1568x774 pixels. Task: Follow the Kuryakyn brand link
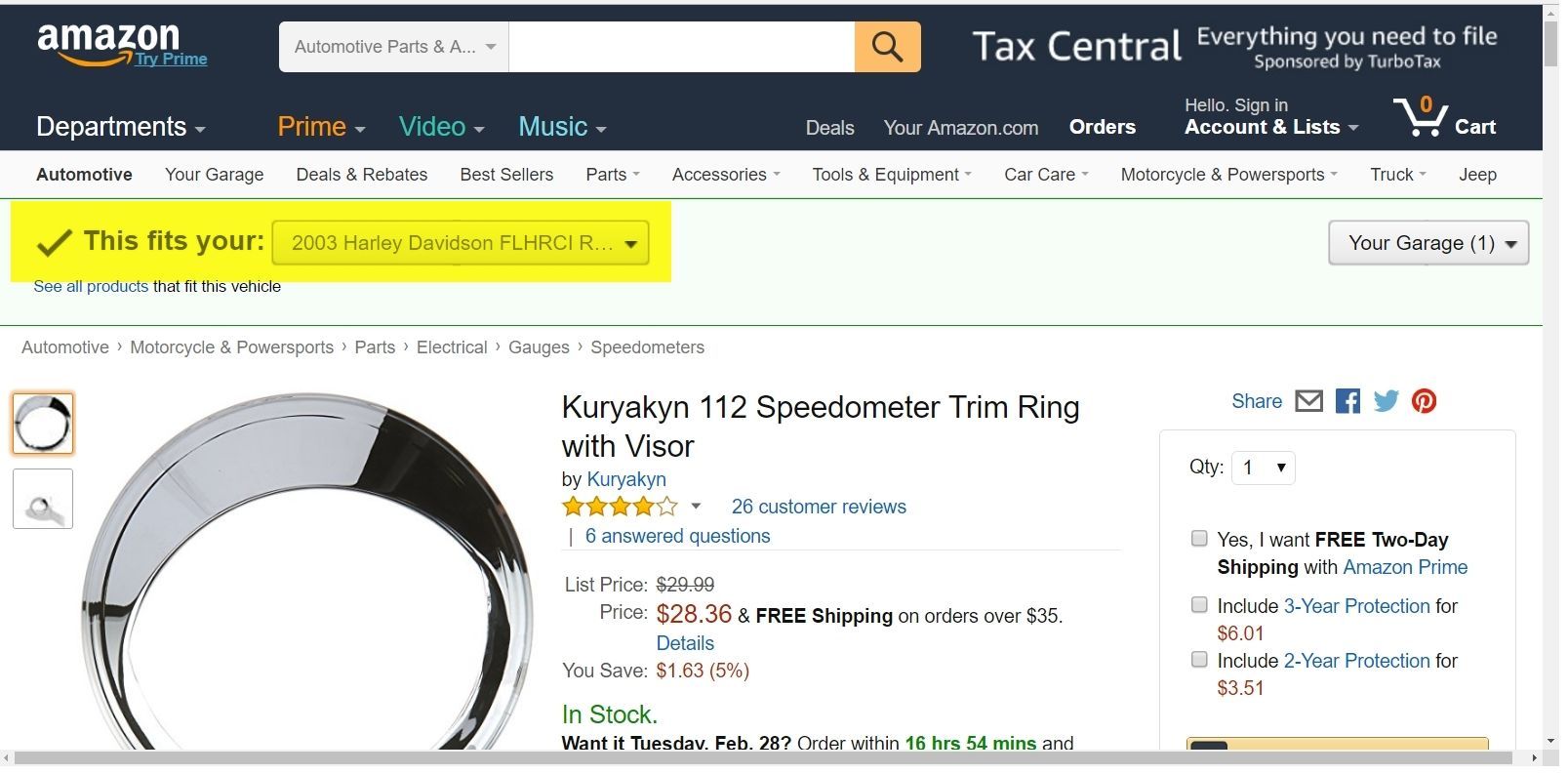tap(626, 479)
